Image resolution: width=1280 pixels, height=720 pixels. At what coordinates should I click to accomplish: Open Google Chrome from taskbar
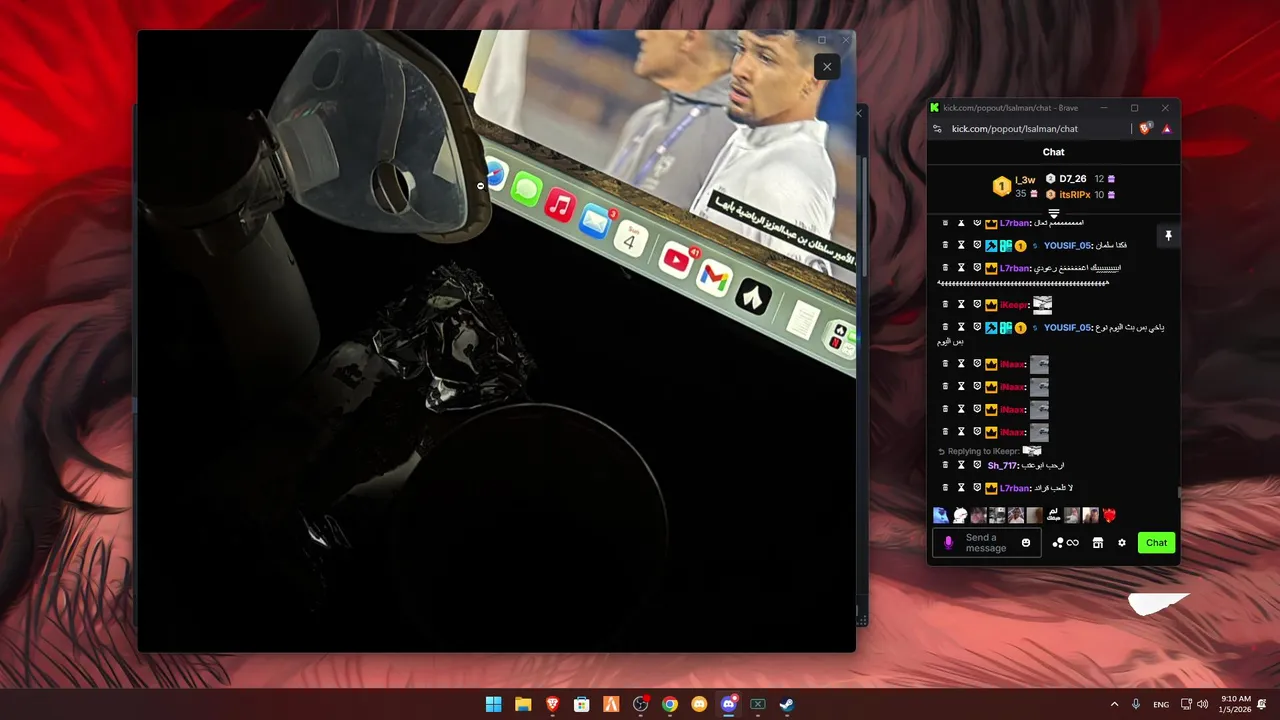[670, 704]
